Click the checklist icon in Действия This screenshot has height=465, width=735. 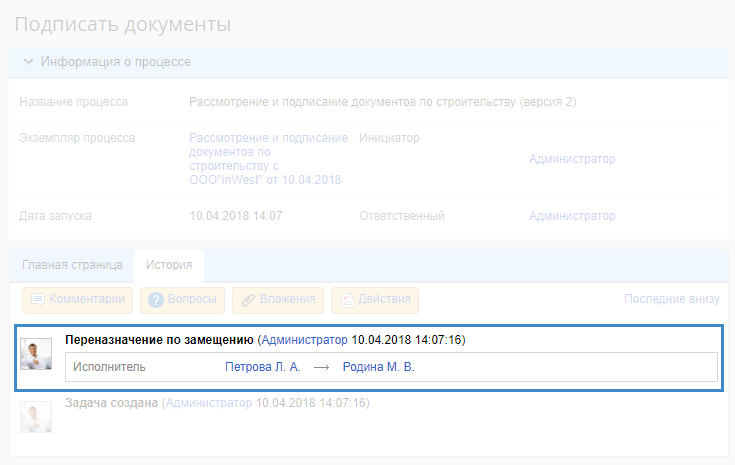pyautogui.click(x=347, y=300)
